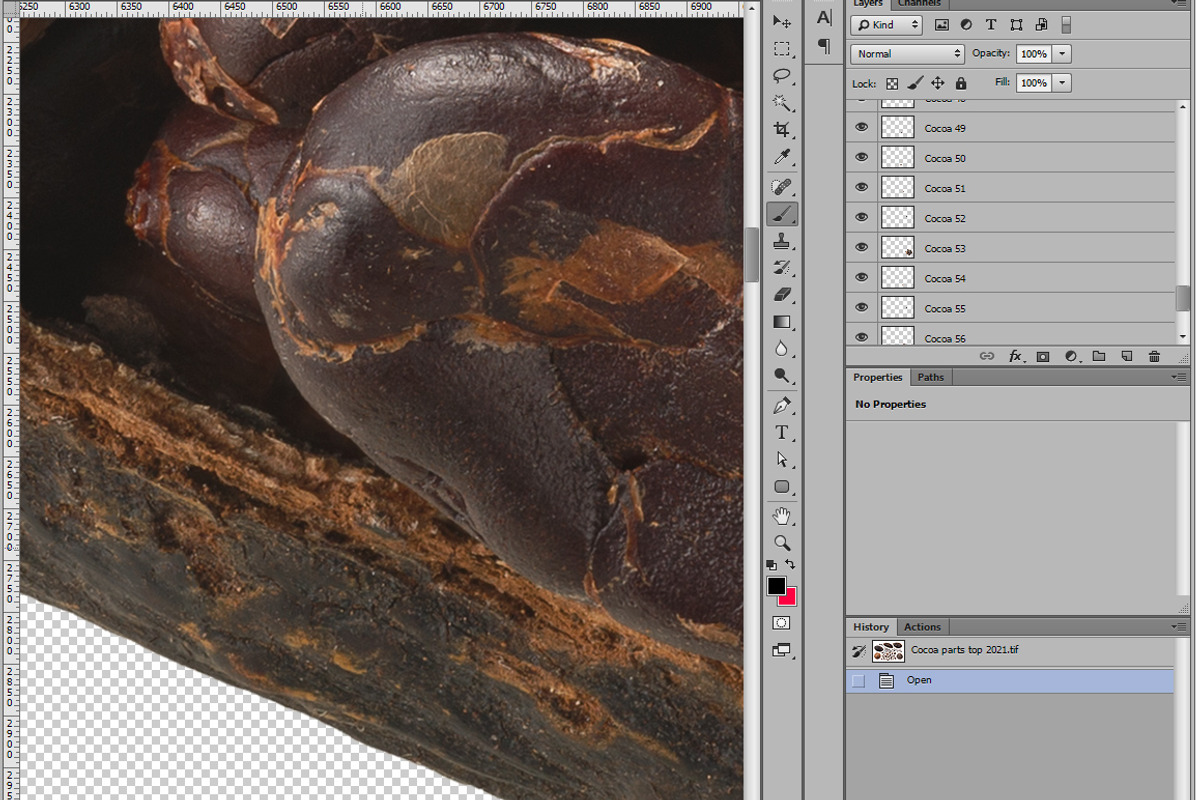This screenshot has width=1200, height=800.
Task: Select the Magic Wand tool
Action: [x=782, y=103]
